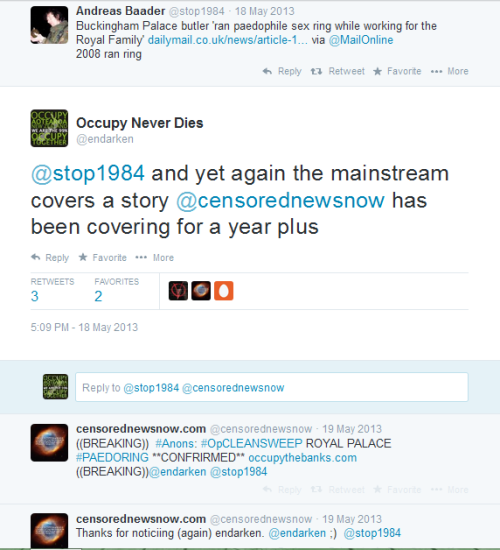This screenshot has height=550, width=500.
Task: Favorite the Andreas Baader tweet
Action: coord(397,71)
